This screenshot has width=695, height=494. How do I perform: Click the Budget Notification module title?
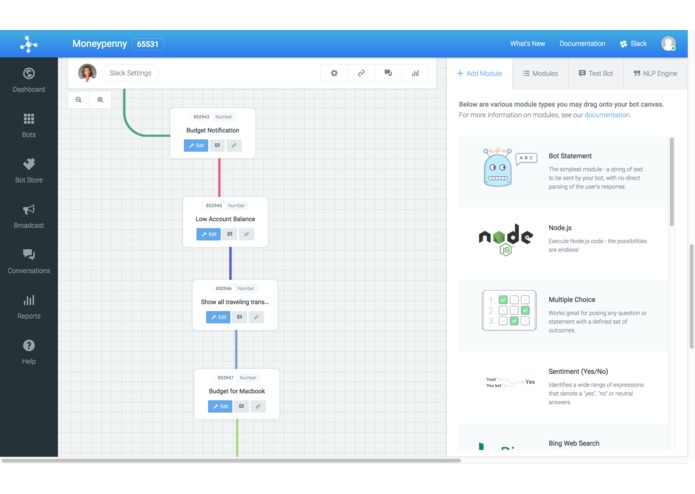point(213,130)
